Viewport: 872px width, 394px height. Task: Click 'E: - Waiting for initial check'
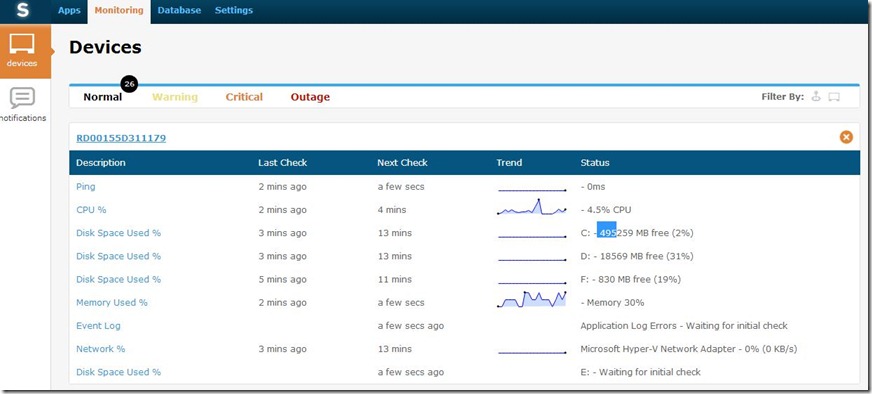(x=641, y=372)
